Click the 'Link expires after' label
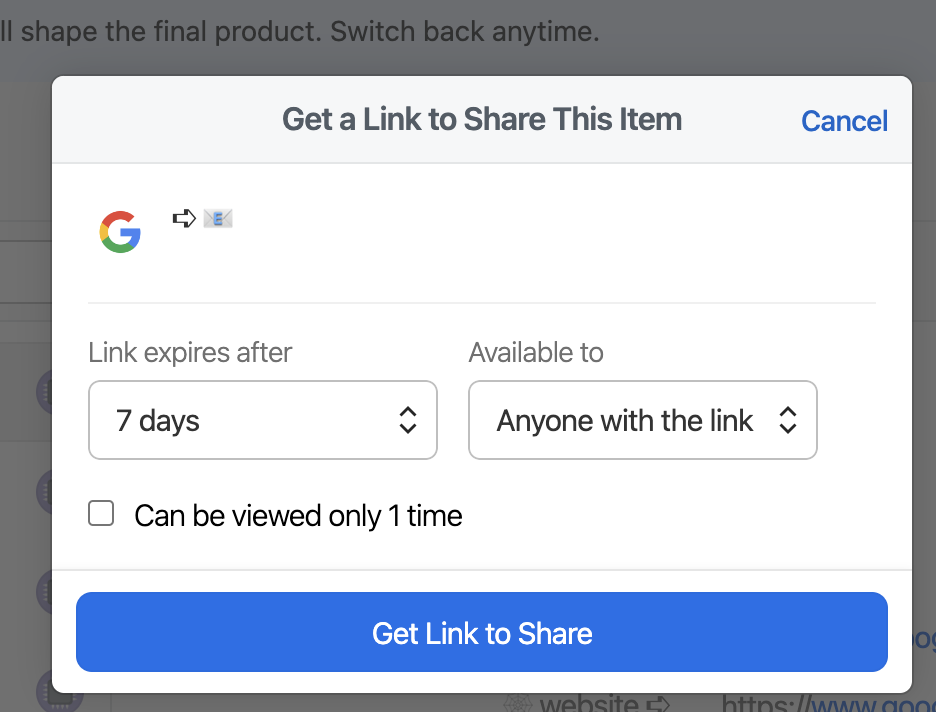This screenshot has width=936, height=712. pos(190,353)
